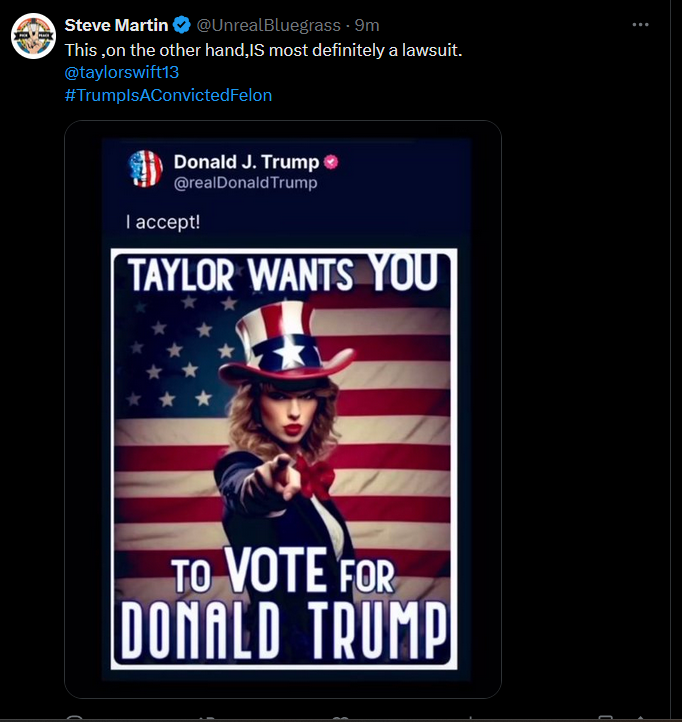
Task: Click the pink verified badge in the embedded post
Action: (332, 162)
